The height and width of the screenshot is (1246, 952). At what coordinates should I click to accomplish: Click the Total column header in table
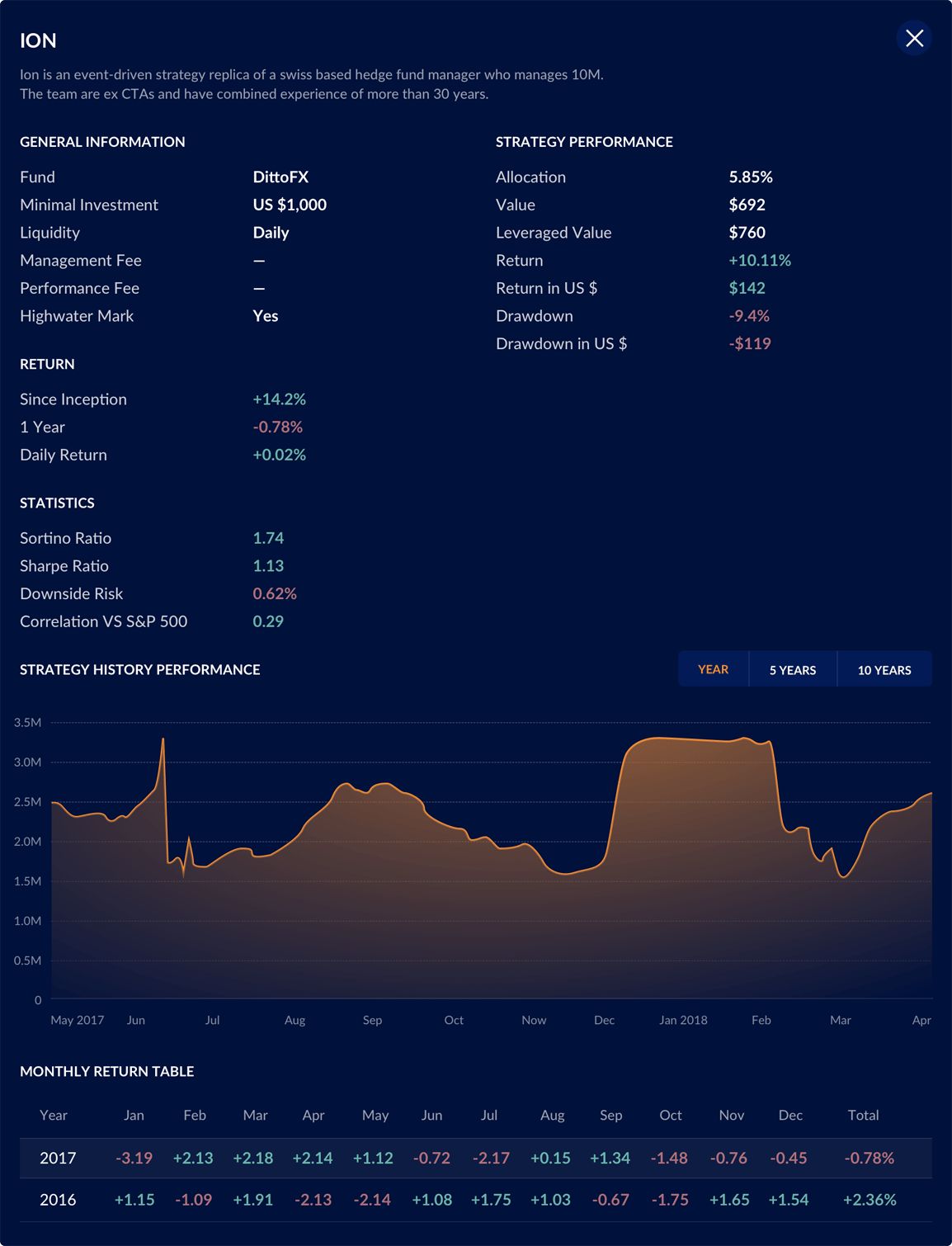click(863, 1115)
